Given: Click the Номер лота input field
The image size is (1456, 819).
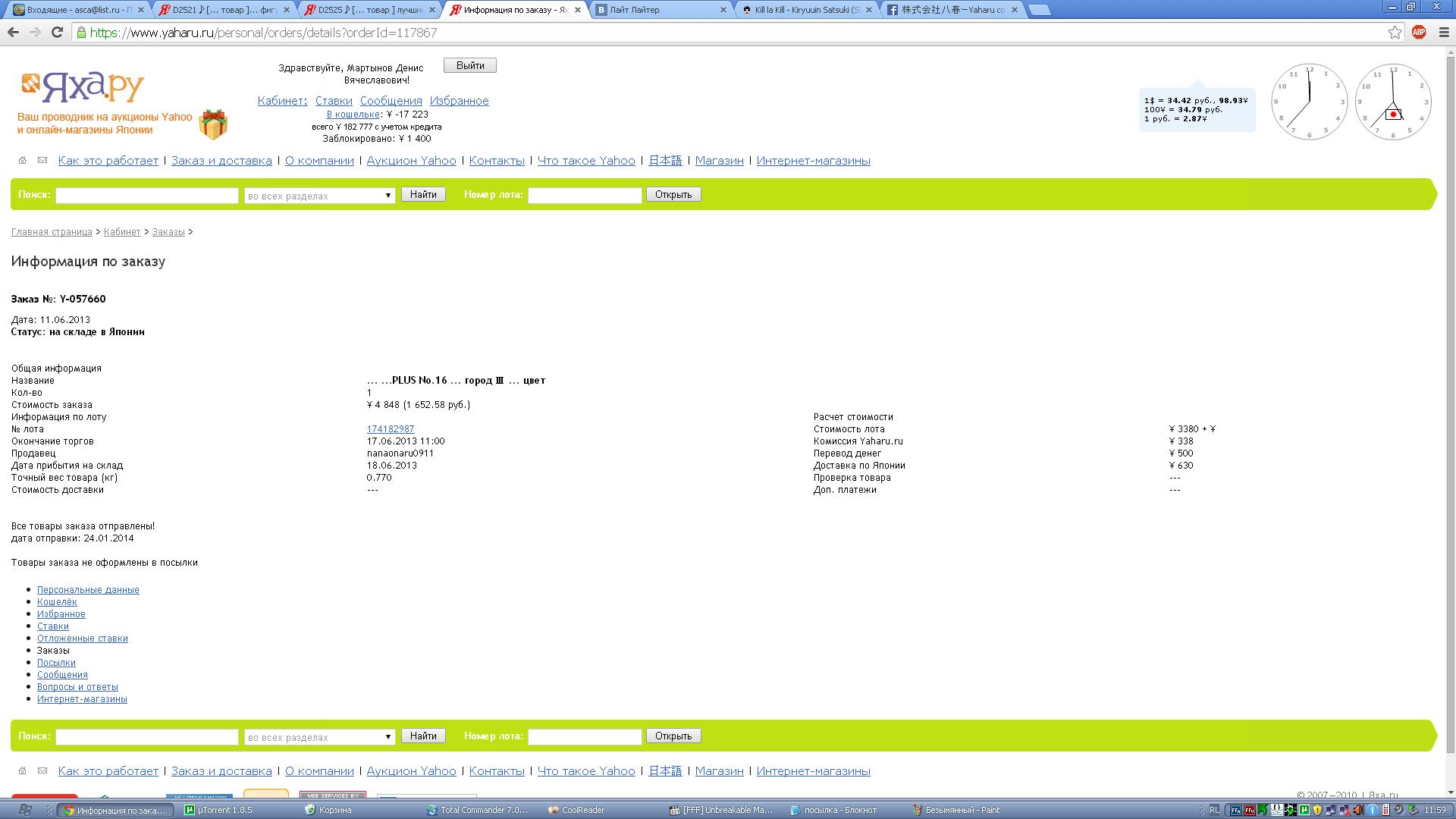Looking at the screenshot, I should pyautogui.click(x=584, y=196).
